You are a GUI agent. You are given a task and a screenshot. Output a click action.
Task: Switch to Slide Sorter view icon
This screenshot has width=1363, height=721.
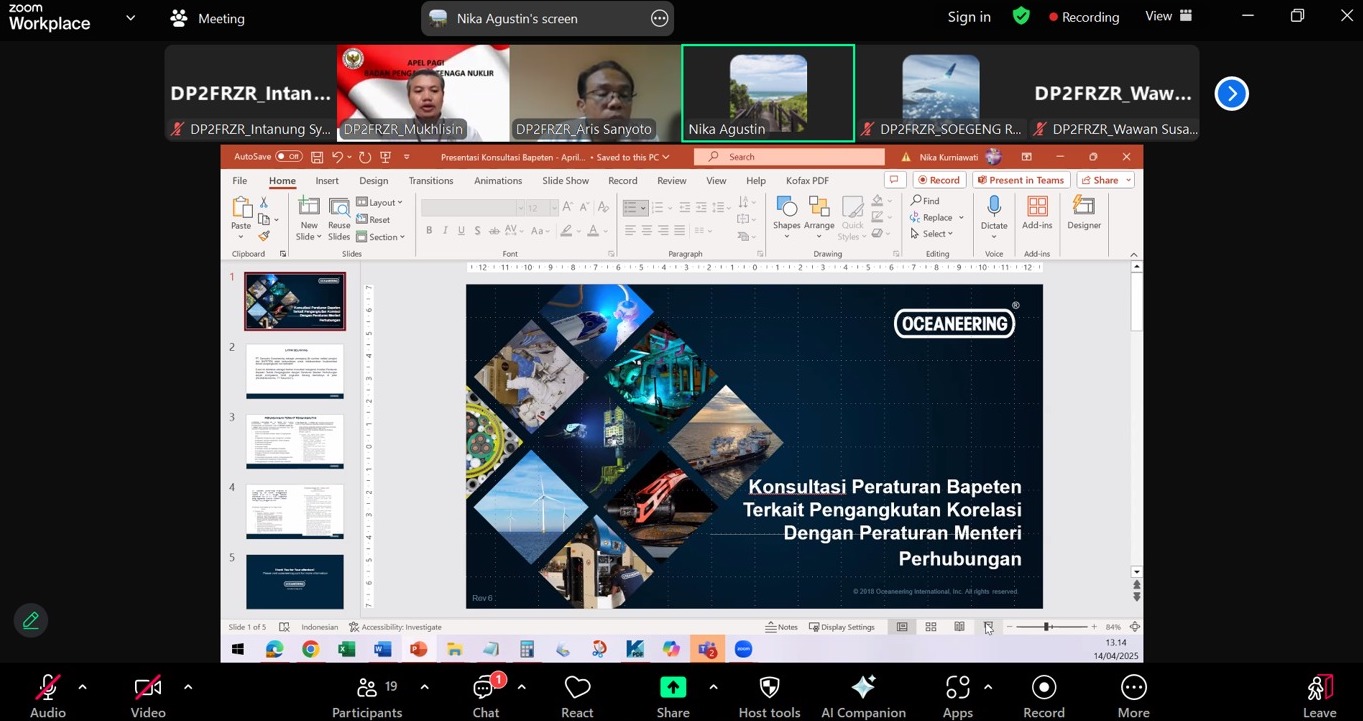tap(931, 627)
